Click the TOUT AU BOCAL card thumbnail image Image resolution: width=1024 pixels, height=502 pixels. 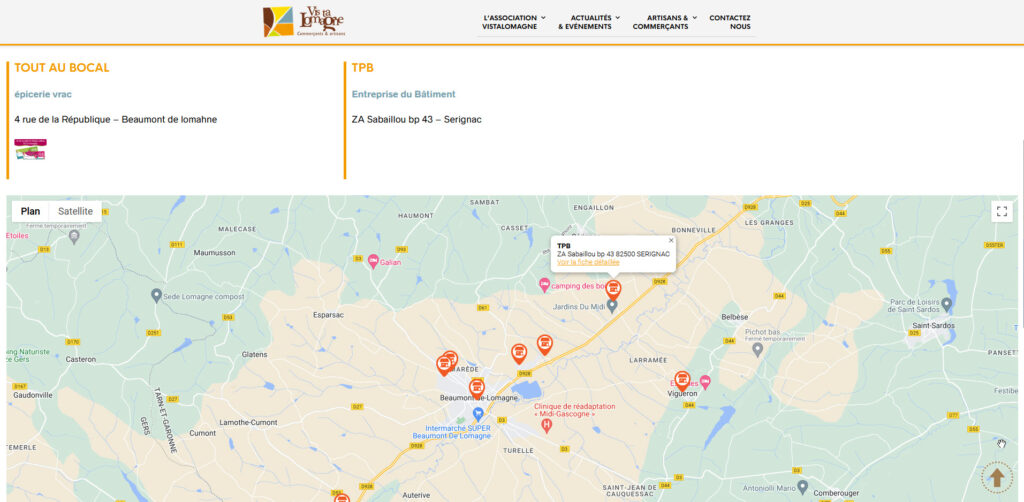click(31, 149)
